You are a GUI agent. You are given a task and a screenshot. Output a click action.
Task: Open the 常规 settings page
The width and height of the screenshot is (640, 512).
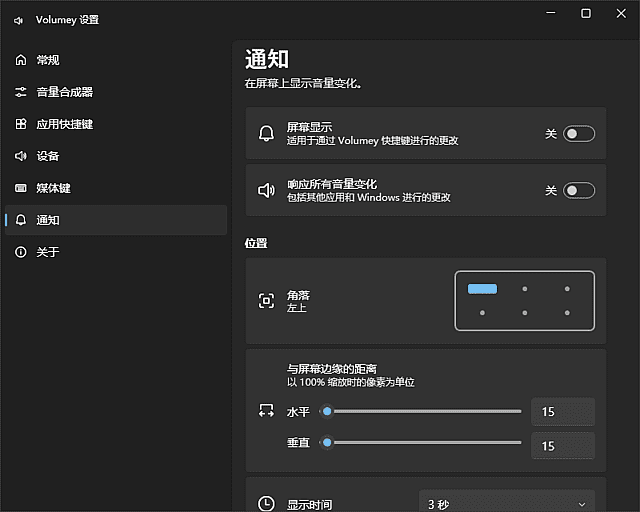coord(116,60)
